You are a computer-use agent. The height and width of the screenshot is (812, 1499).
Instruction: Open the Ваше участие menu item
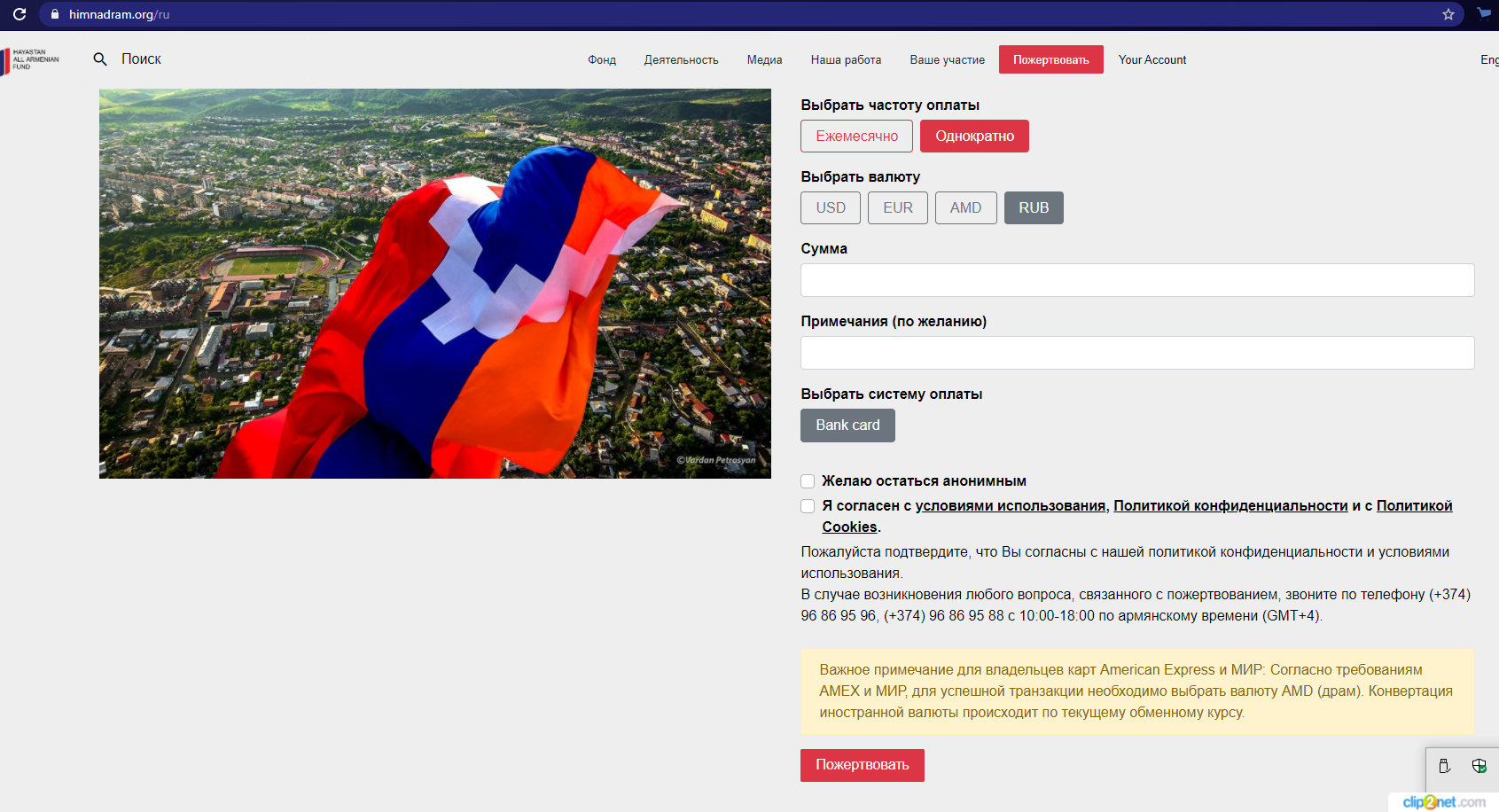pos(947,60)
